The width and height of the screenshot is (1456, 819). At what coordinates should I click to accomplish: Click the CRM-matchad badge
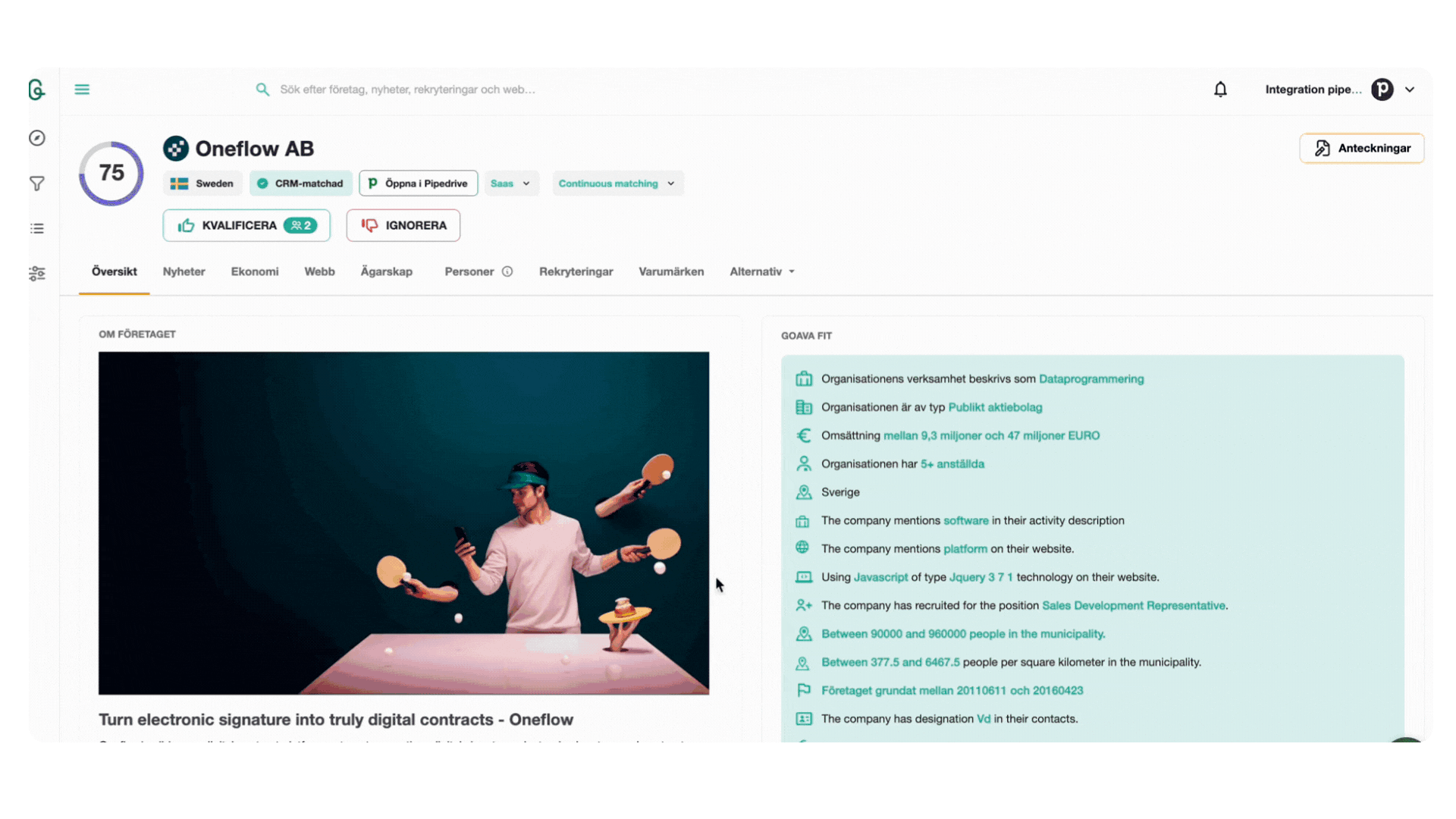pyautogui.click(x=300, y=184)
